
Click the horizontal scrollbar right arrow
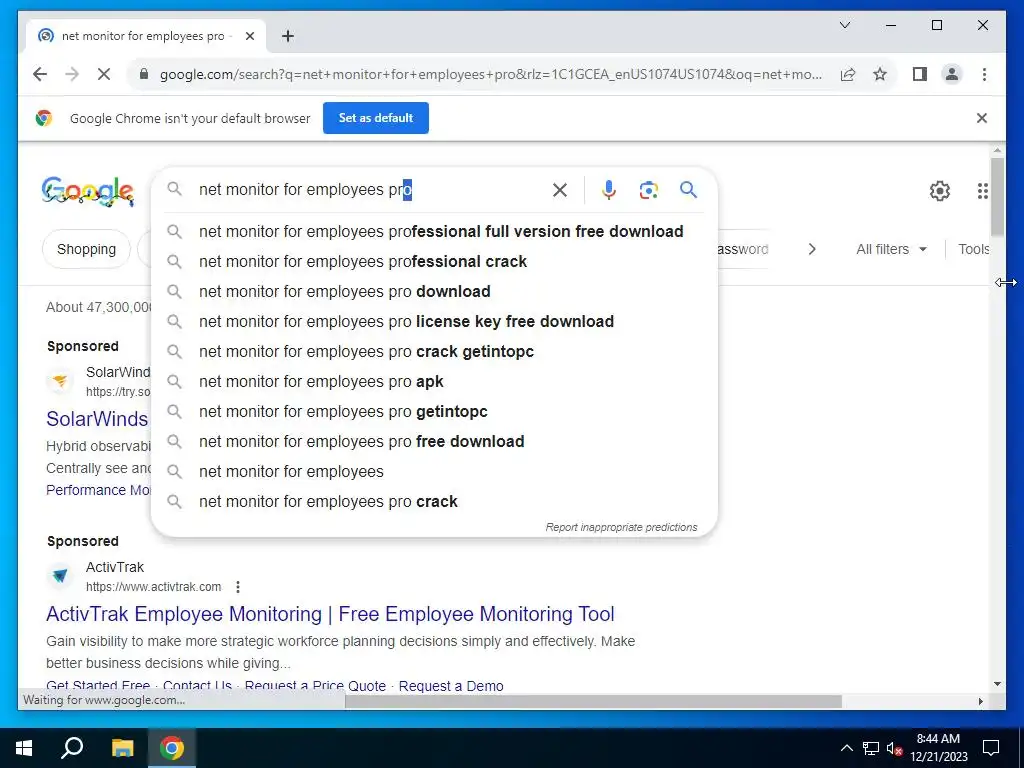pos(980,701)
